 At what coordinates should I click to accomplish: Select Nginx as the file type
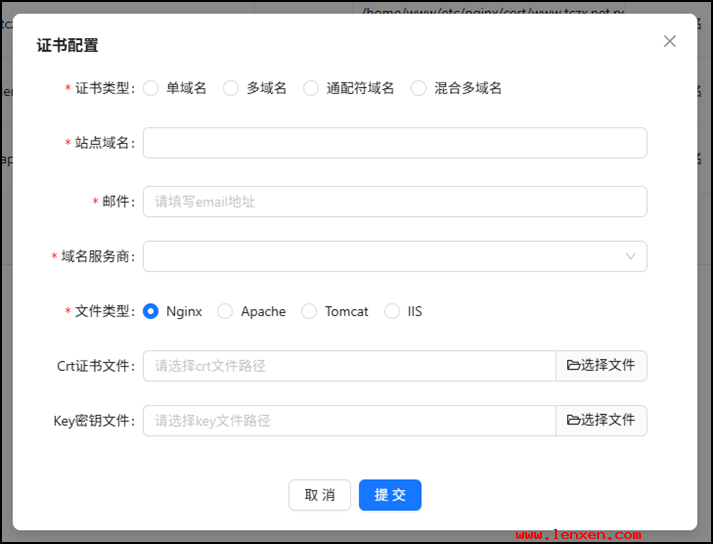click(x=151, y=311)
